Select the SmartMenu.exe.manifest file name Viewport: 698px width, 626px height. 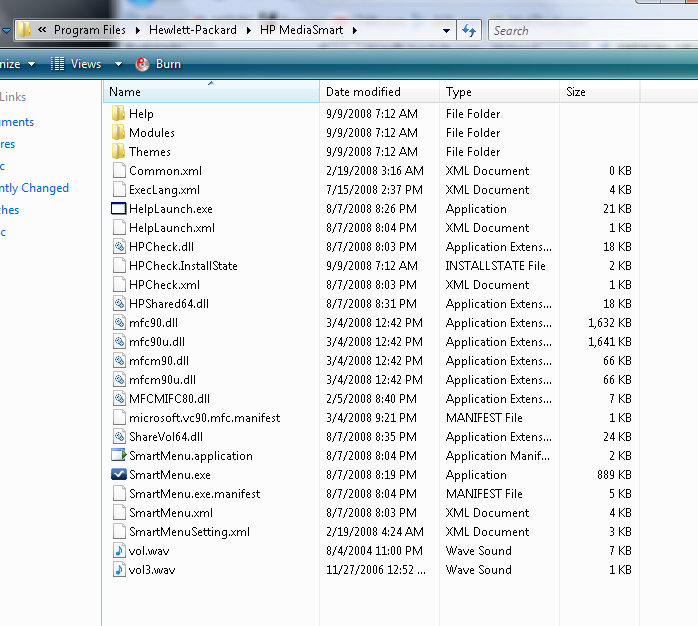click(195, 494)
